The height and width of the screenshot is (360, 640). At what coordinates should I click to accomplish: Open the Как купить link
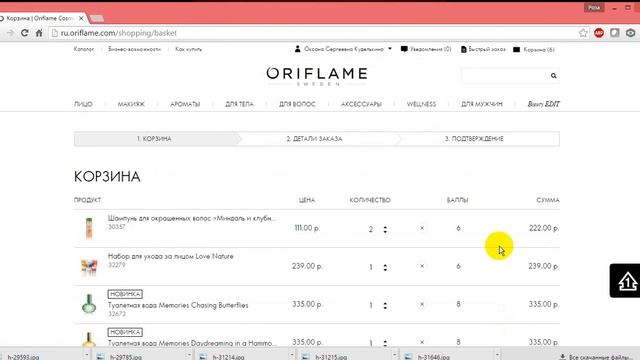(188, 49)
